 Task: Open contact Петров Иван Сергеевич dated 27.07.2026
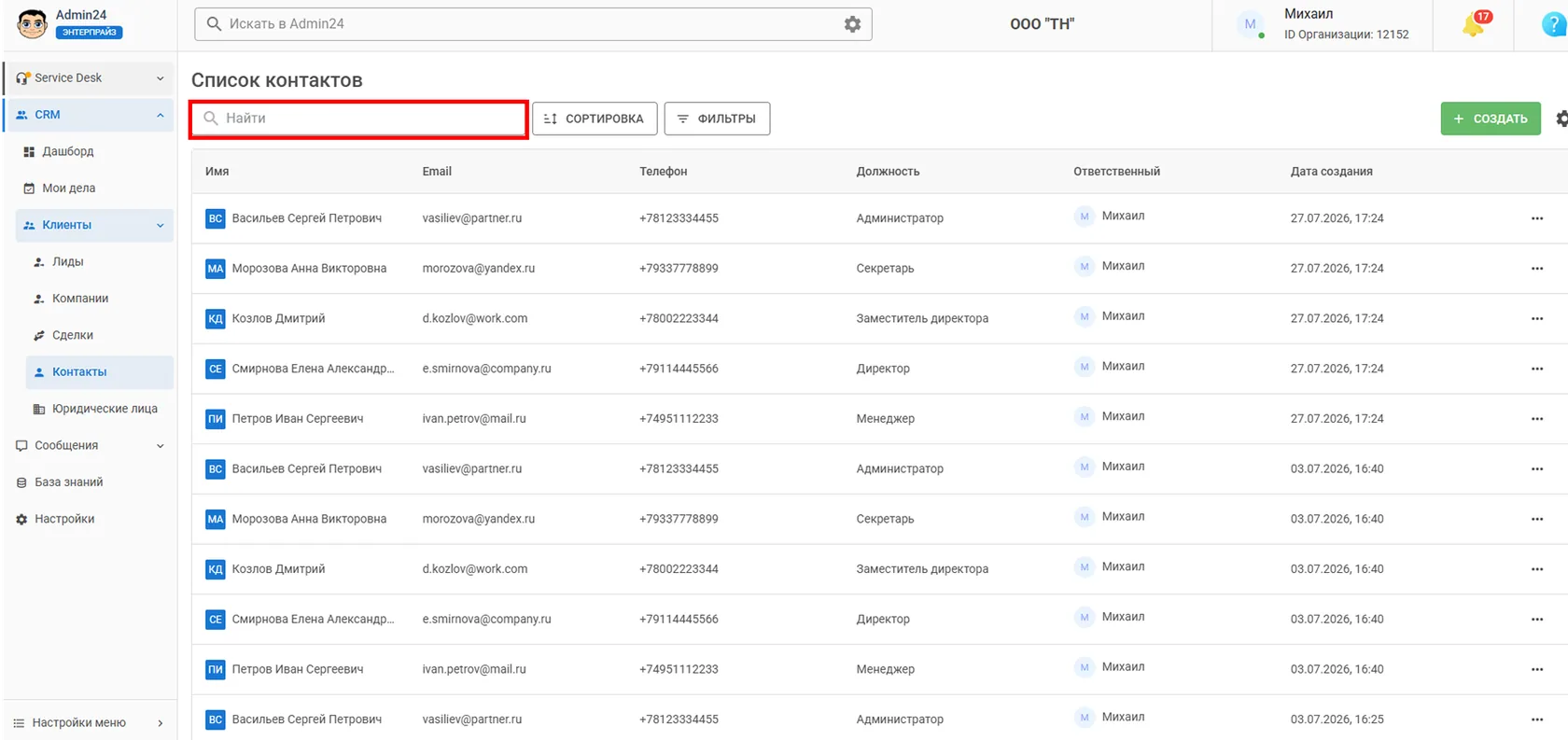[298, 419]
